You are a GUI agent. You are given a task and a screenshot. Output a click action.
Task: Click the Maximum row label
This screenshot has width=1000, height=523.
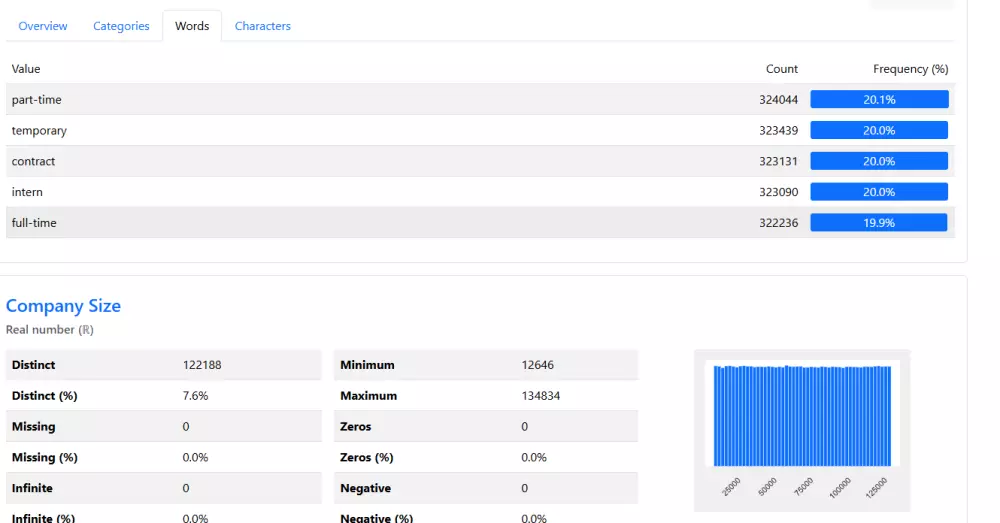tap(369, 395)
